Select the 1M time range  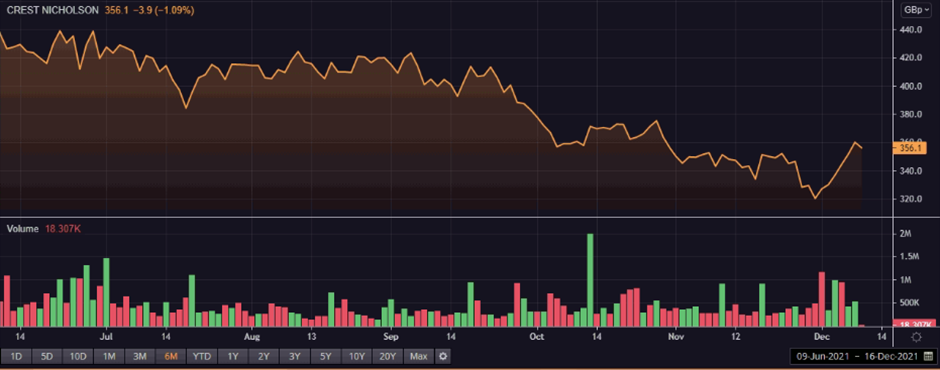click(x=109, y=356)
